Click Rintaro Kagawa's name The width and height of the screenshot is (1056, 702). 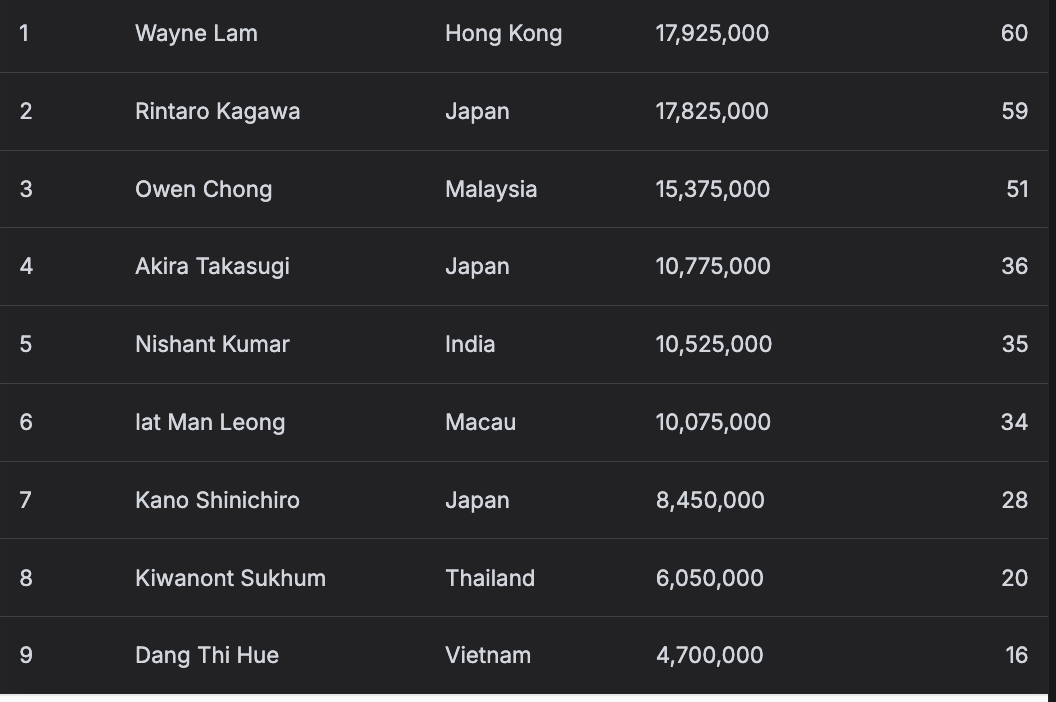[218, 111]
